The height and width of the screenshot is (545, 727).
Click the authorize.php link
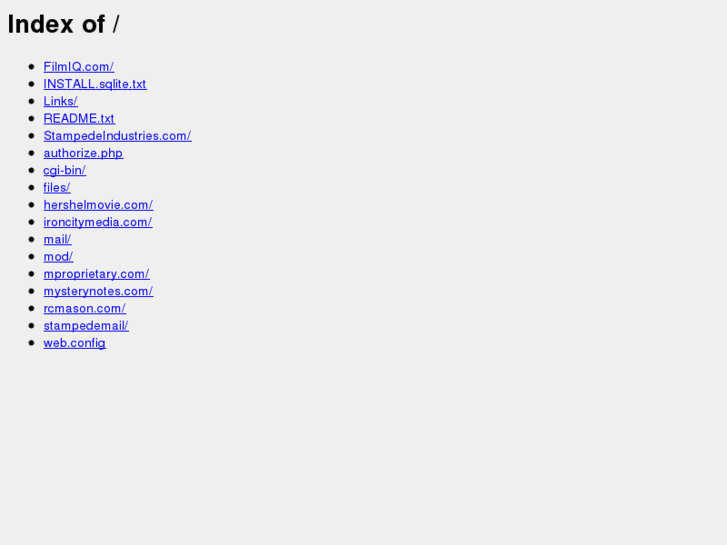coord(83,153)
